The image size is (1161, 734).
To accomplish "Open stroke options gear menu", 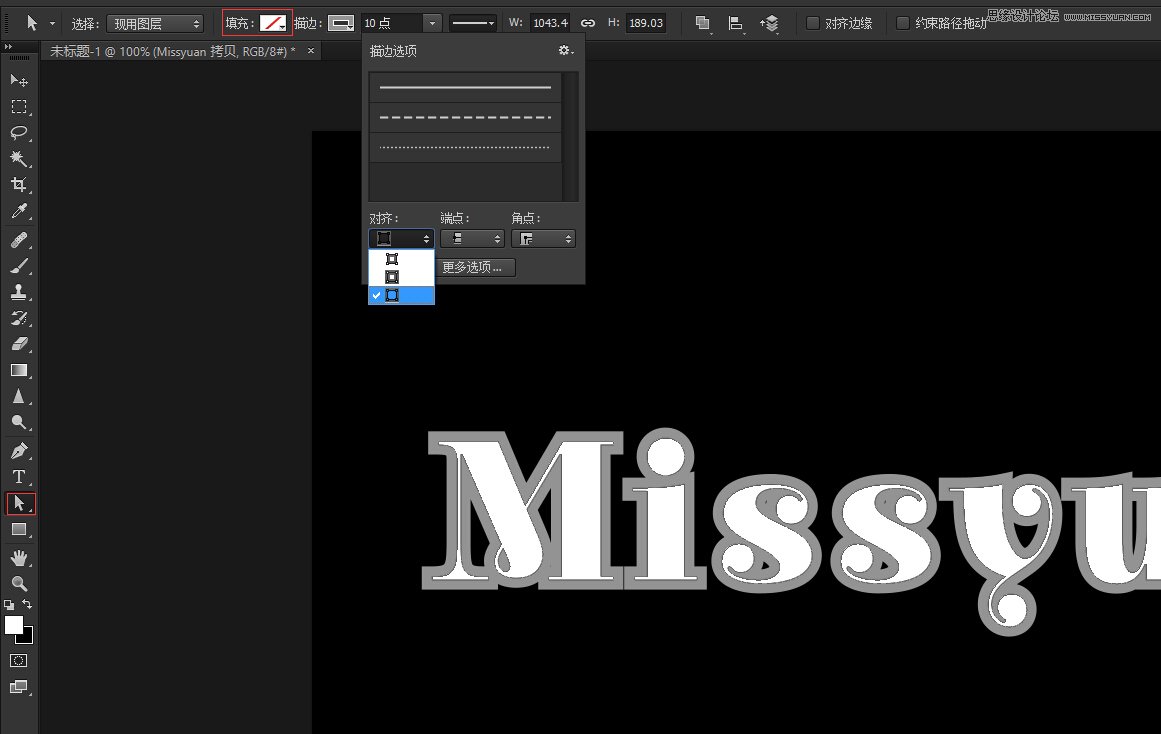I will pos(566,50).
